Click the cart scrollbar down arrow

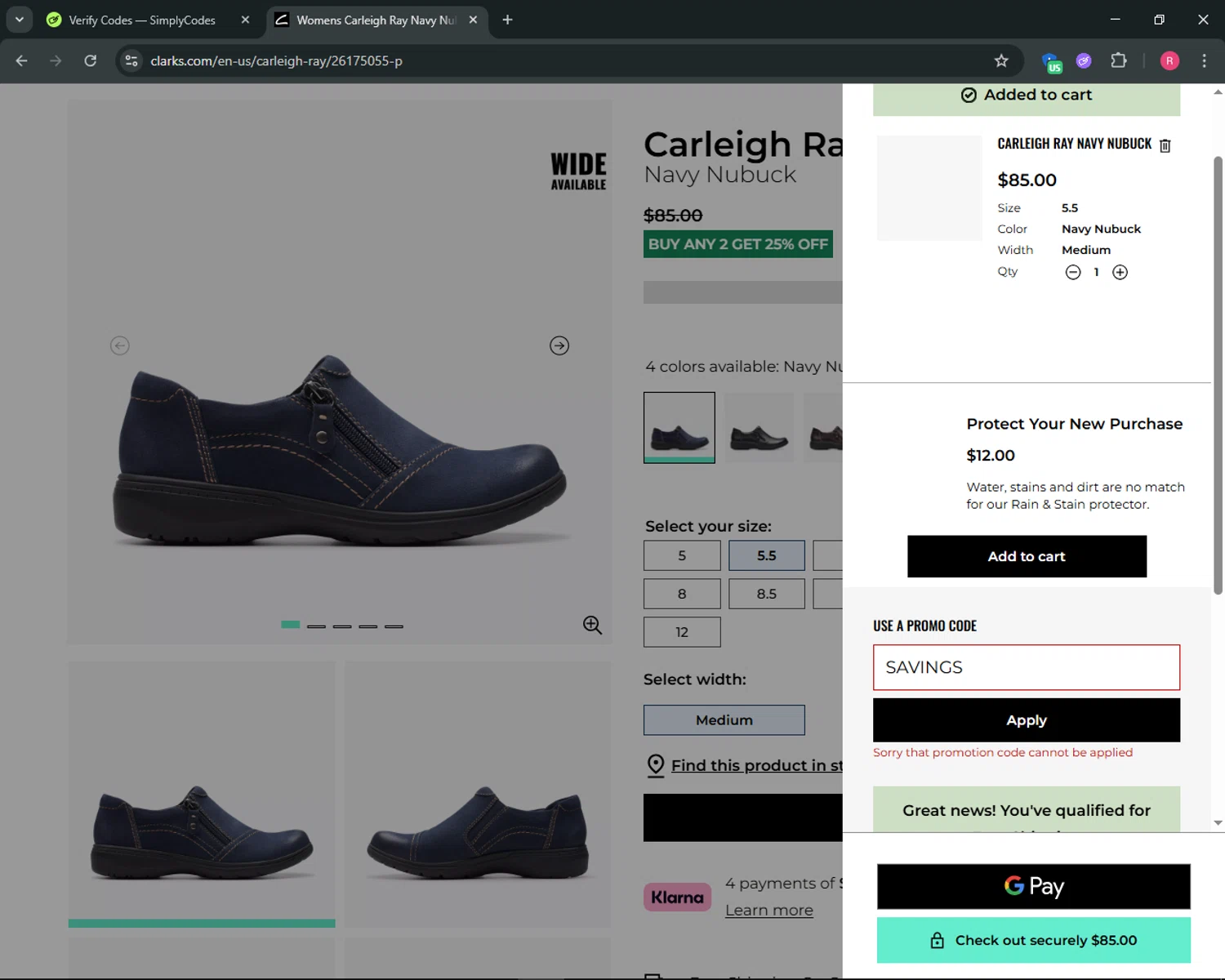[1218, 823]
